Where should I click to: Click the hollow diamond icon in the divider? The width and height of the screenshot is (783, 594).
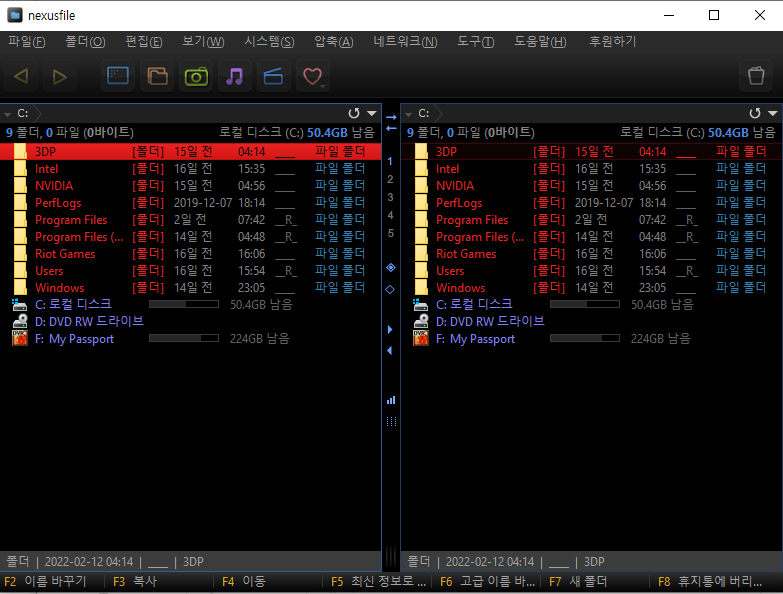(x=390, y=290)
